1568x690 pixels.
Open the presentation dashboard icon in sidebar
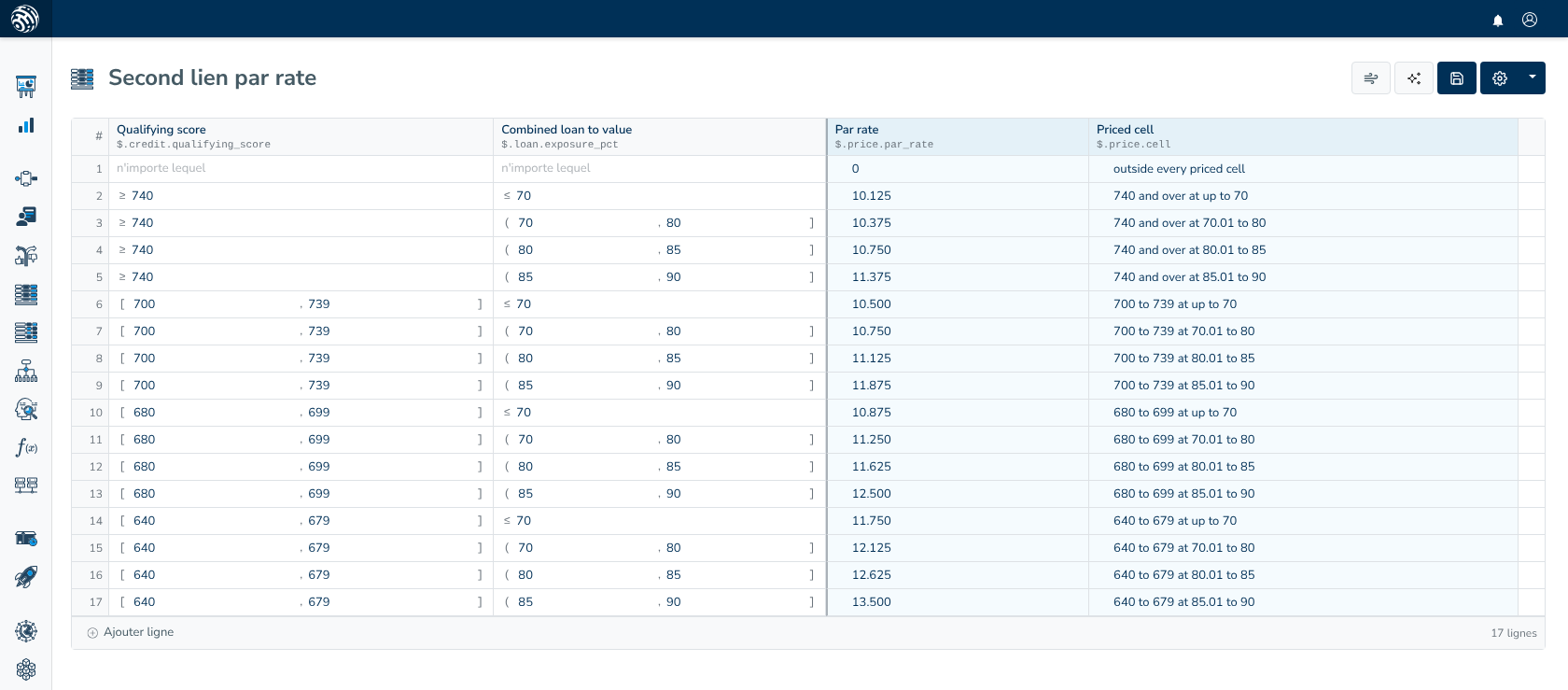26,87
